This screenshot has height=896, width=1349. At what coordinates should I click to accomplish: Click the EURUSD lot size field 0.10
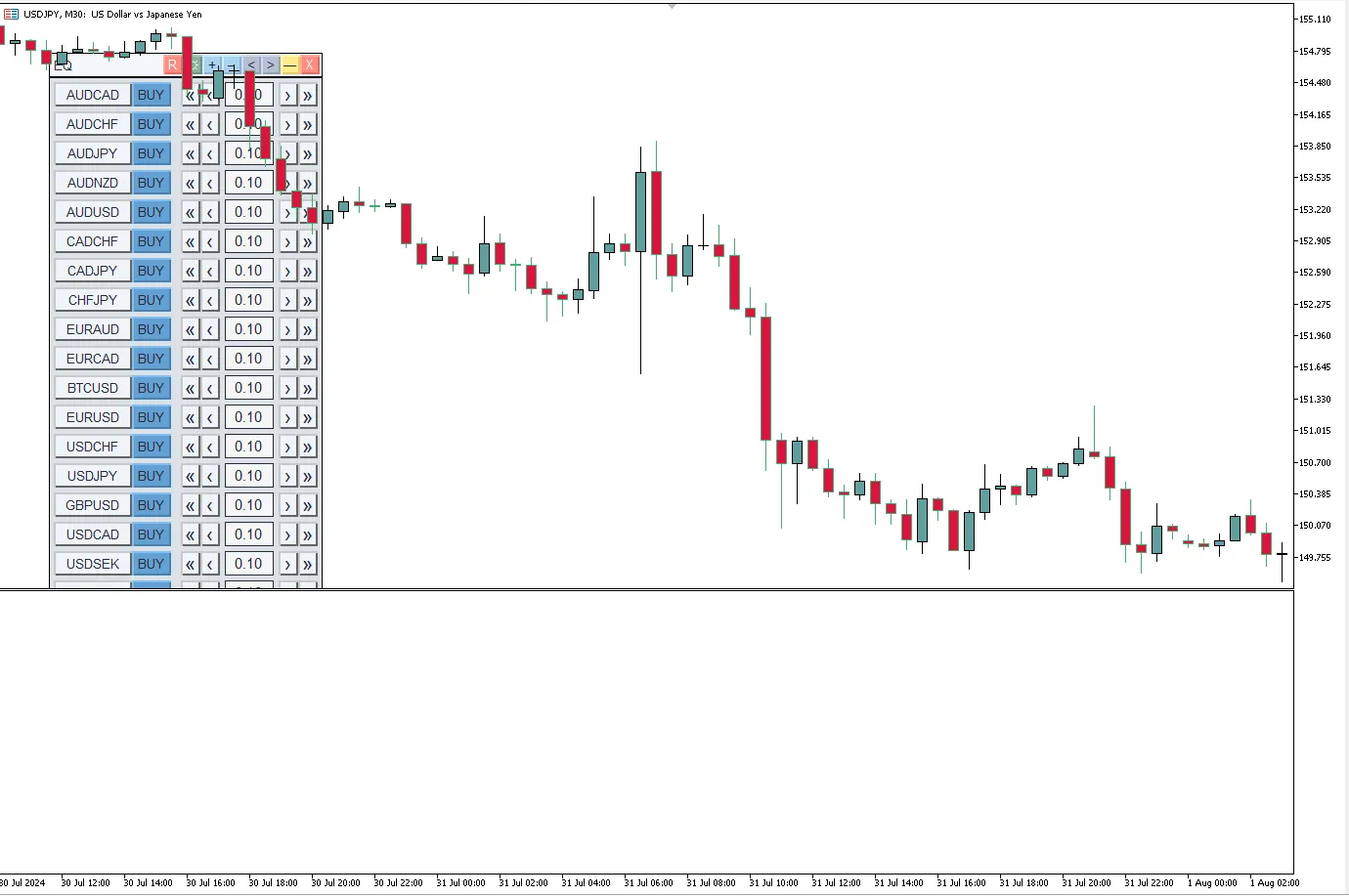[248, 417]
